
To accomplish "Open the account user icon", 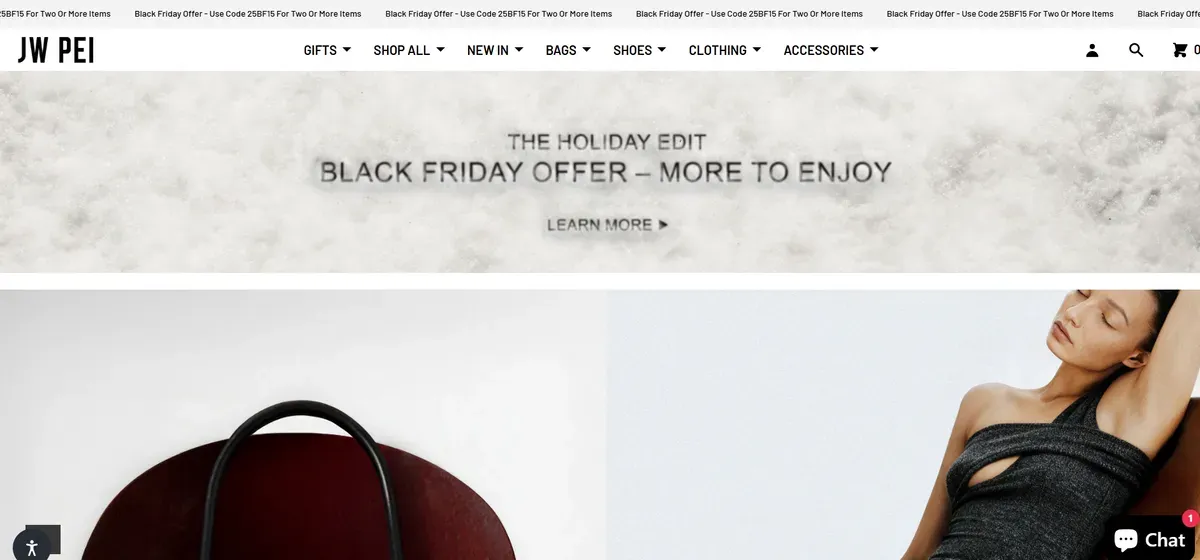I will click(1092, 50).
